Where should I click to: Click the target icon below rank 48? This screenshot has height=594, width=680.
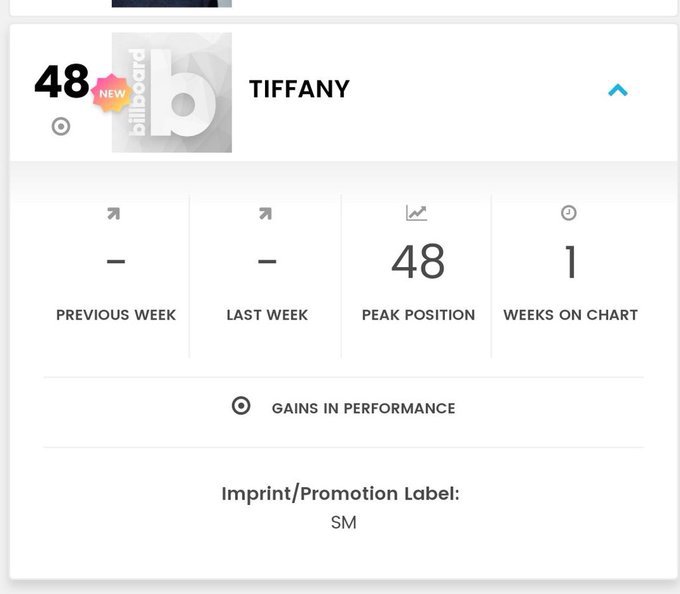[61, 127]
